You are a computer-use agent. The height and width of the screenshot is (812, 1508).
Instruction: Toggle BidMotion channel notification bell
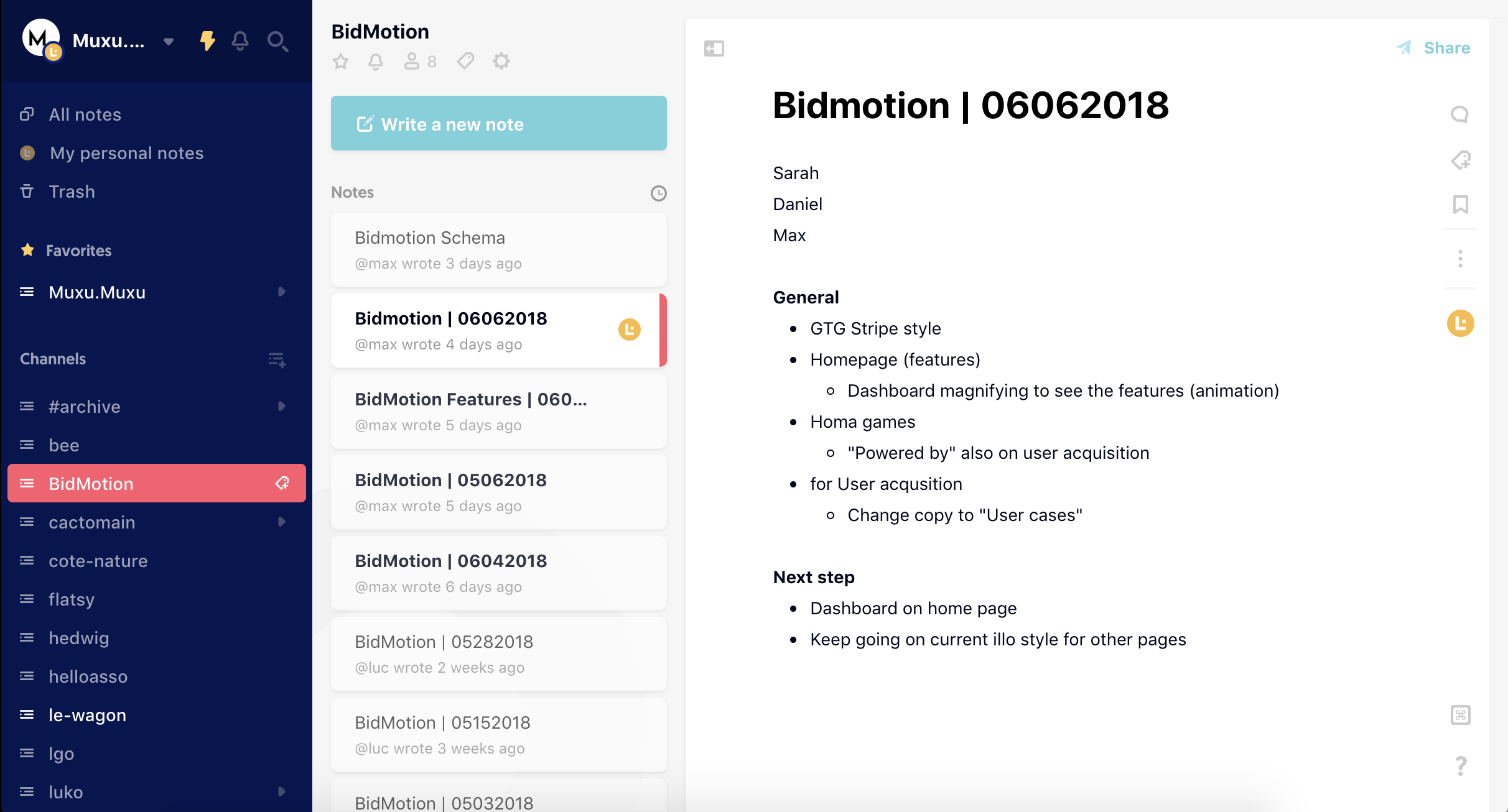(376, 61)
